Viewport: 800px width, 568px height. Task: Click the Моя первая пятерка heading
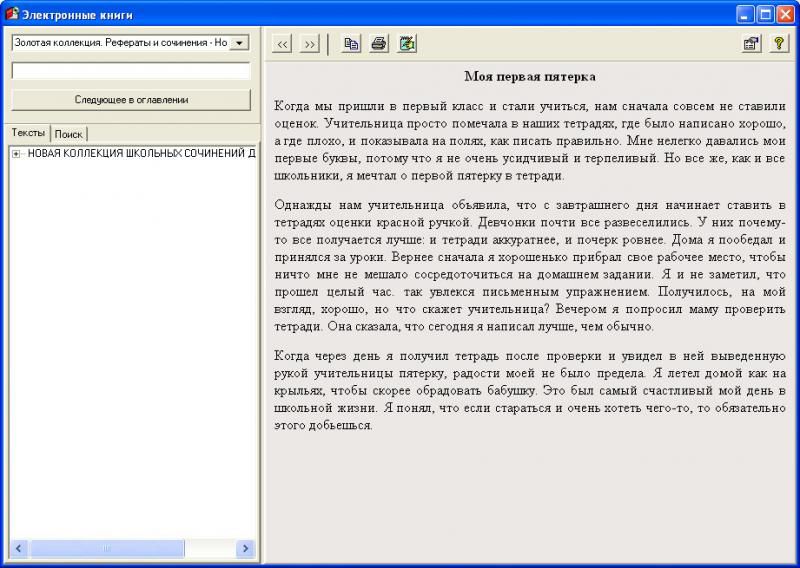point(530,76)
